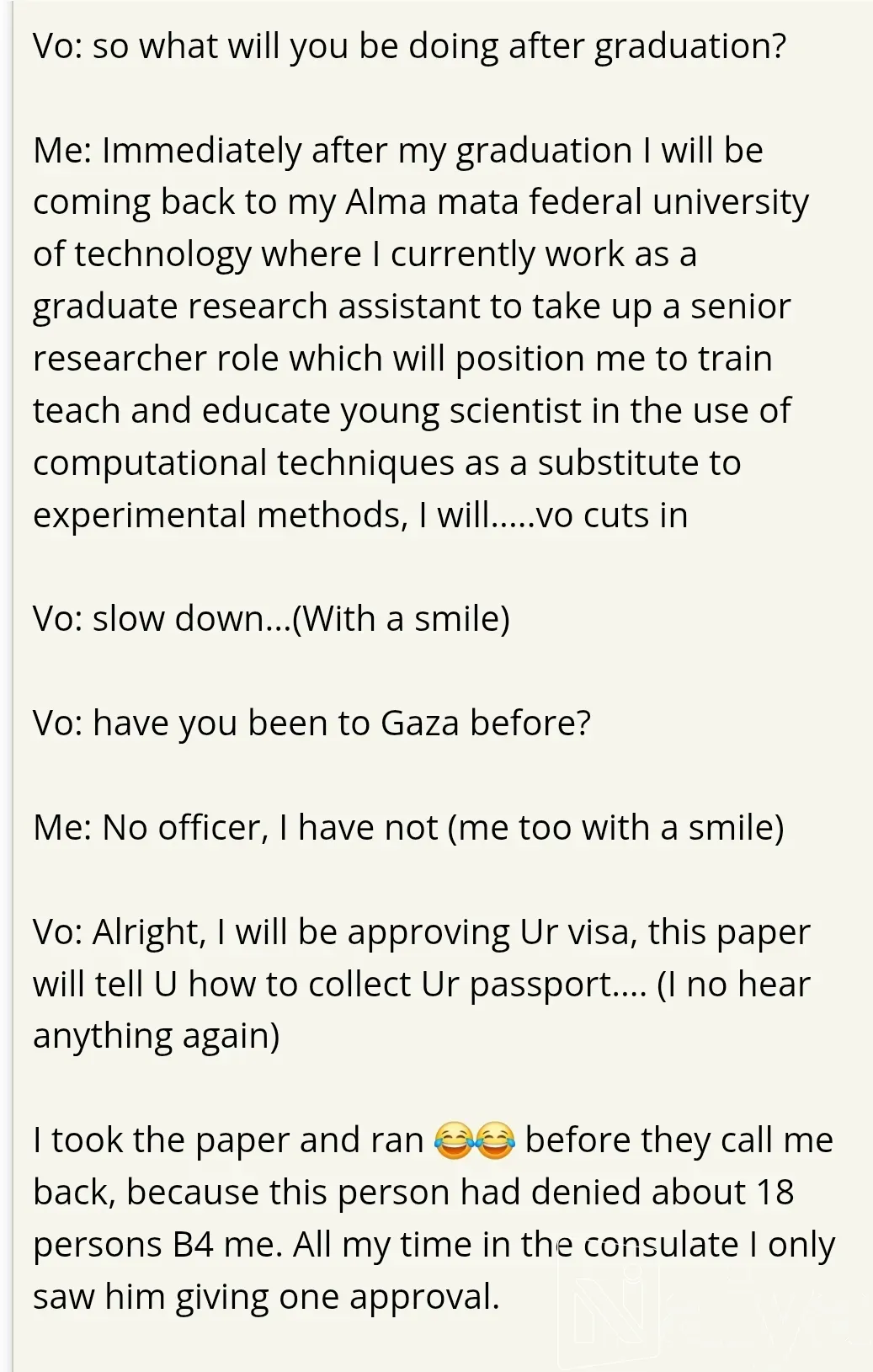
Task: Click the second laughing-tears emoji
Action: coord(495,1140)
